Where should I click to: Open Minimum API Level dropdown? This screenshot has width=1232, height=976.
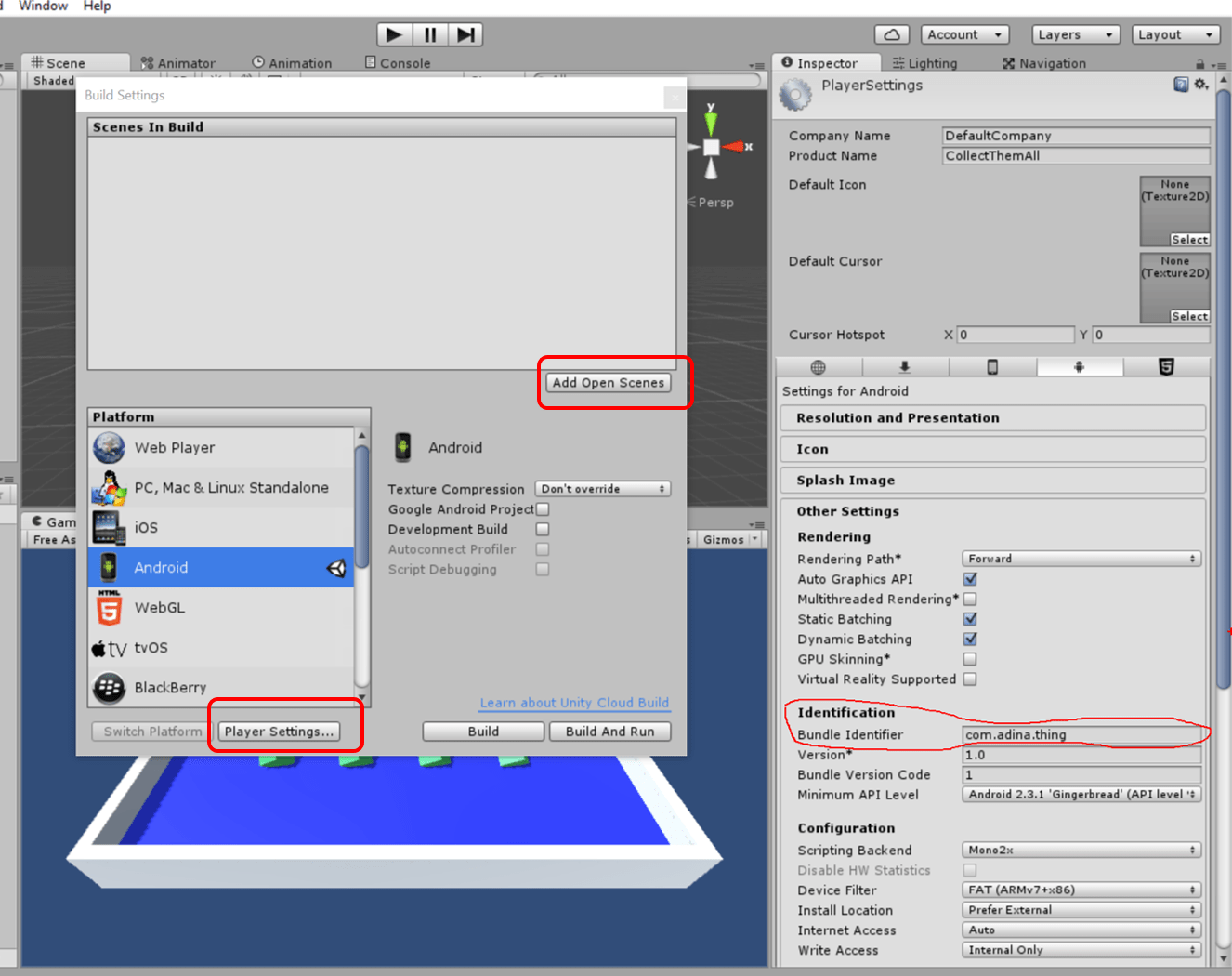(1081, 795)
